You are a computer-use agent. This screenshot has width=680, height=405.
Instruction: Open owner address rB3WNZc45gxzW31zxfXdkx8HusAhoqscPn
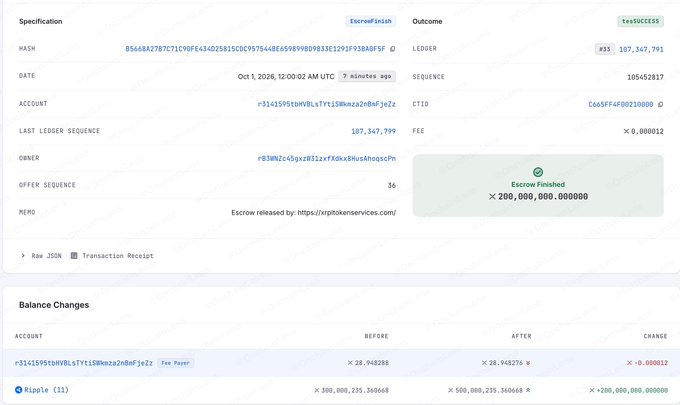(327, 158)
